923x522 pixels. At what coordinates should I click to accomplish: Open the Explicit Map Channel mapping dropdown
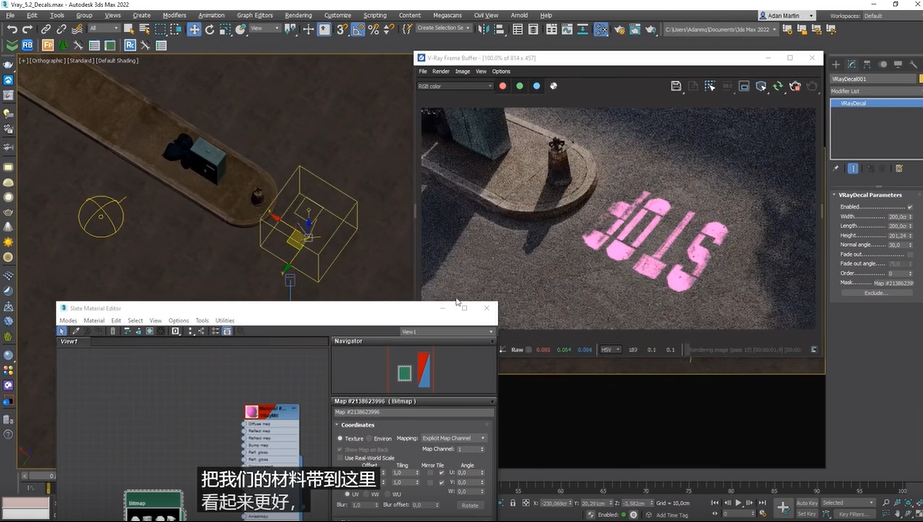[454, 438]
